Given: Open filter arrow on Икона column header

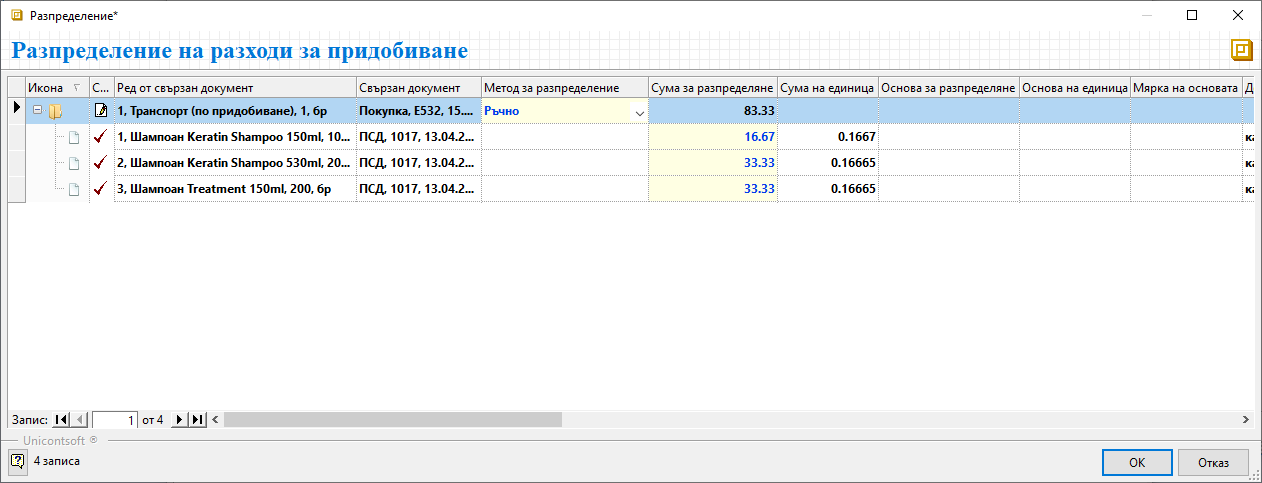Looking at the screenshot, I should point(78,87).
